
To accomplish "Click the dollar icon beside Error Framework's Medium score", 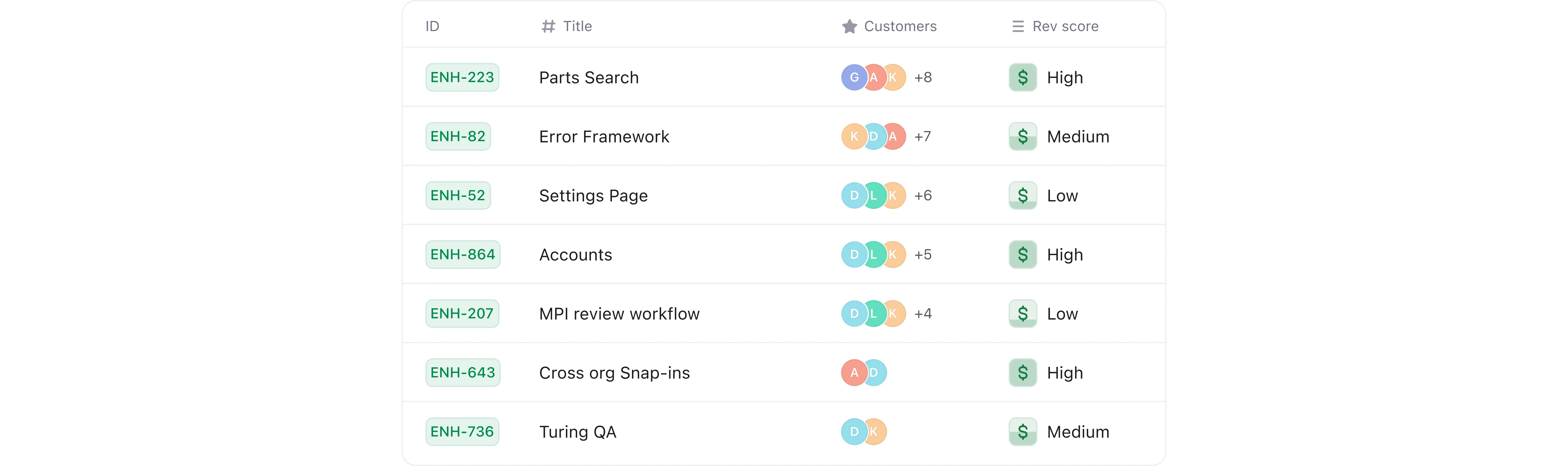I will tap(1023, 136).
